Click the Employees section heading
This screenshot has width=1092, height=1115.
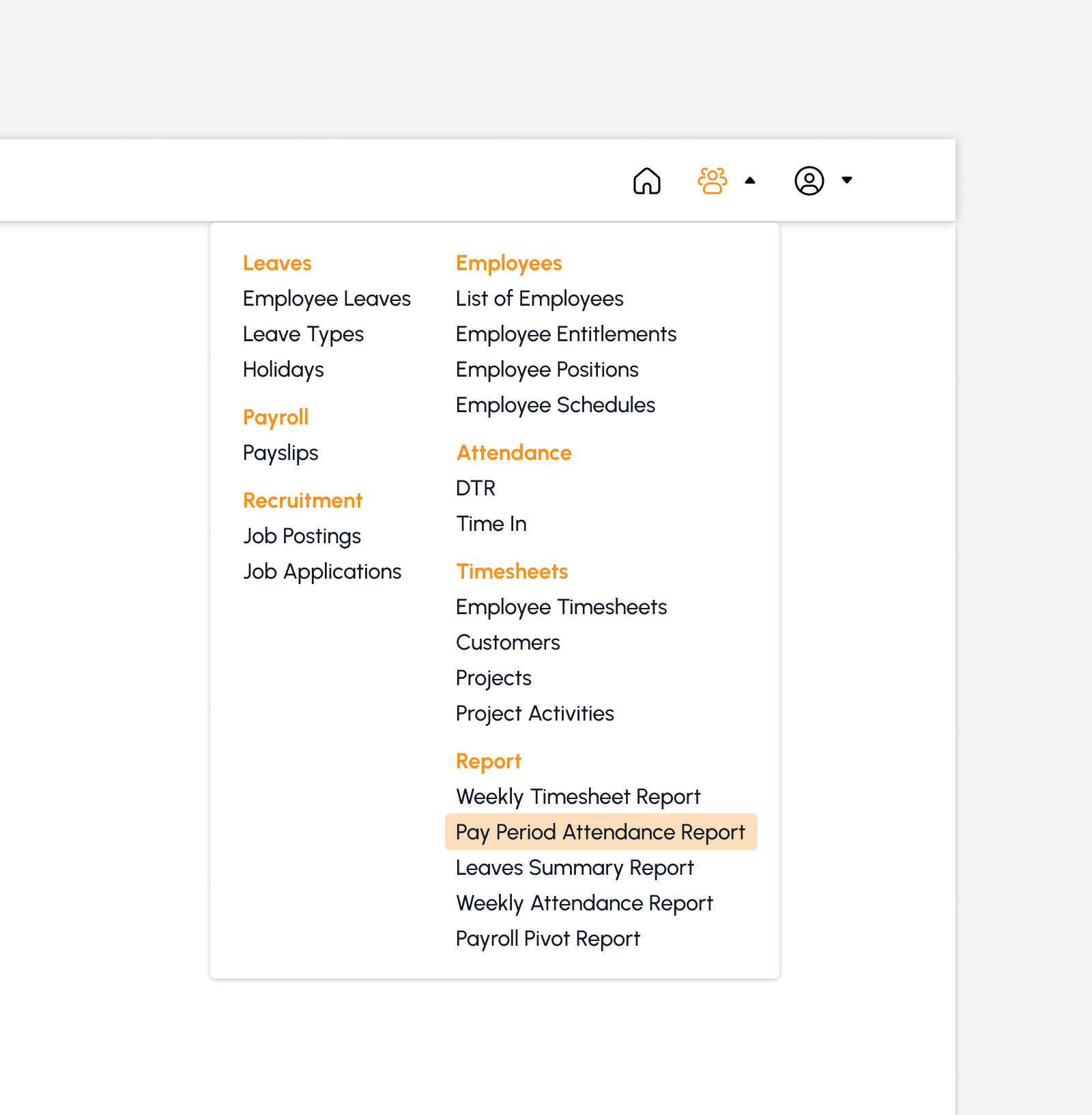click(508, 263)
